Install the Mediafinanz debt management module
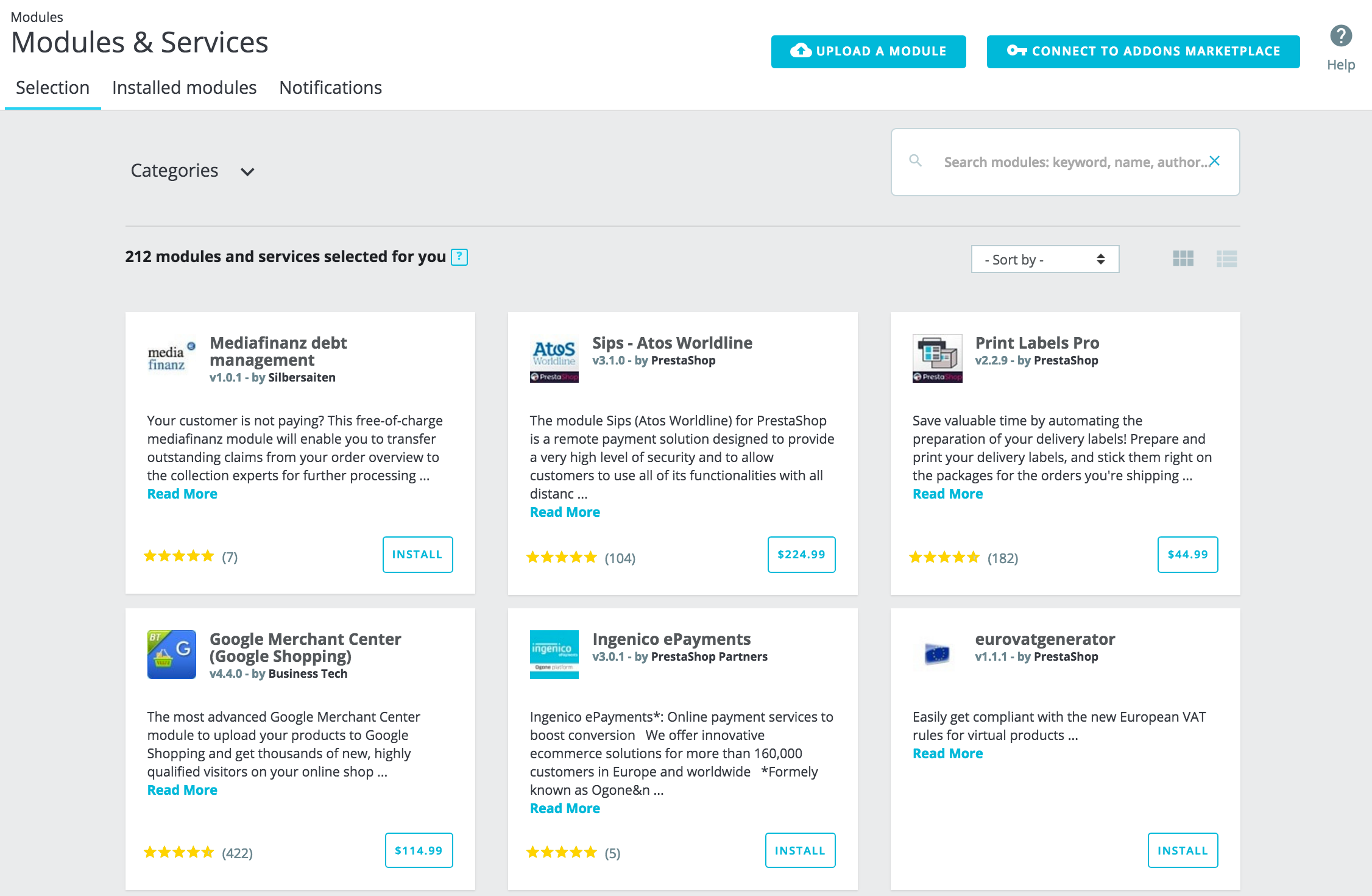 coord(417,555)
